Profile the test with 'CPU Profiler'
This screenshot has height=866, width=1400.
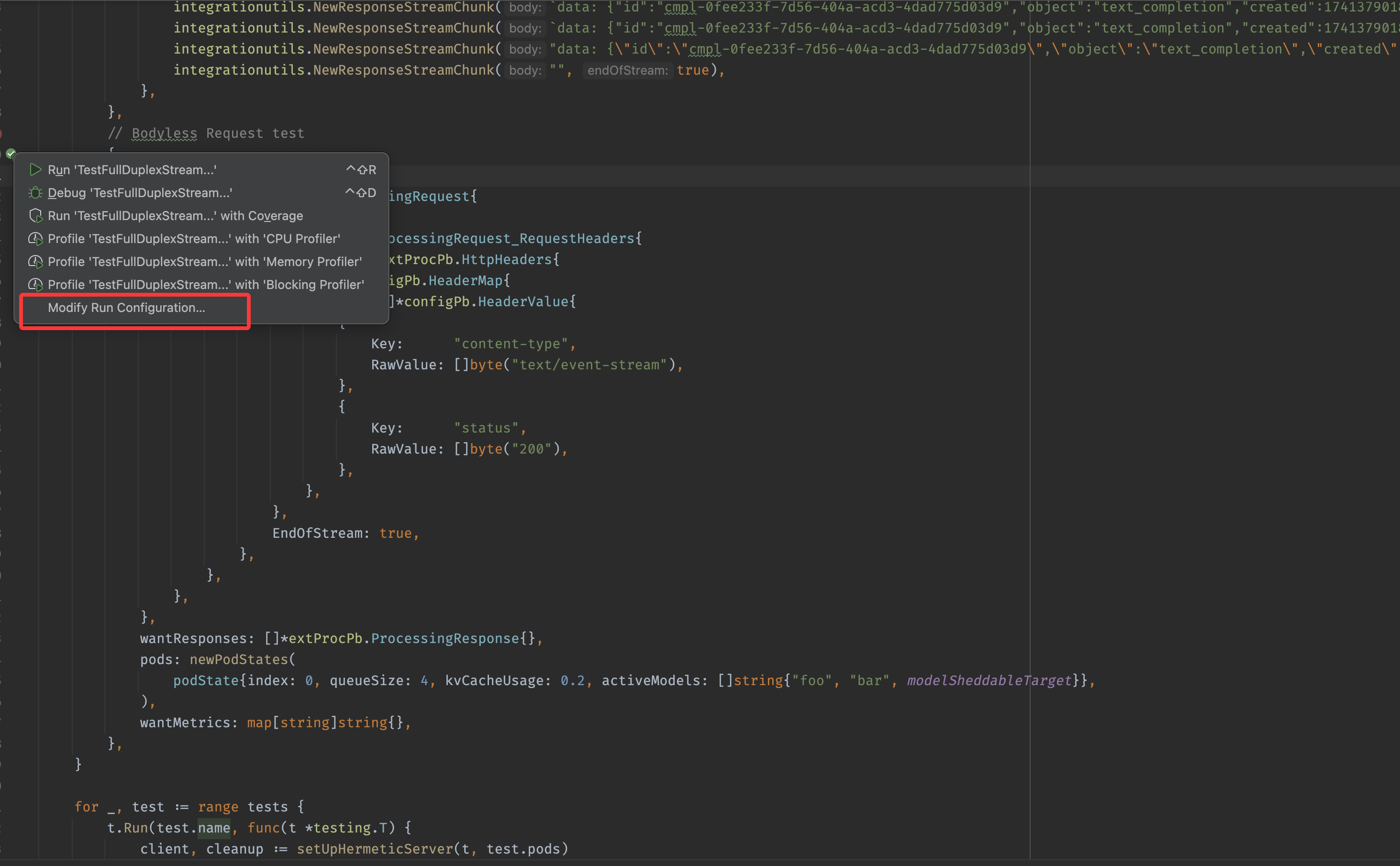(x=201, y=238)
